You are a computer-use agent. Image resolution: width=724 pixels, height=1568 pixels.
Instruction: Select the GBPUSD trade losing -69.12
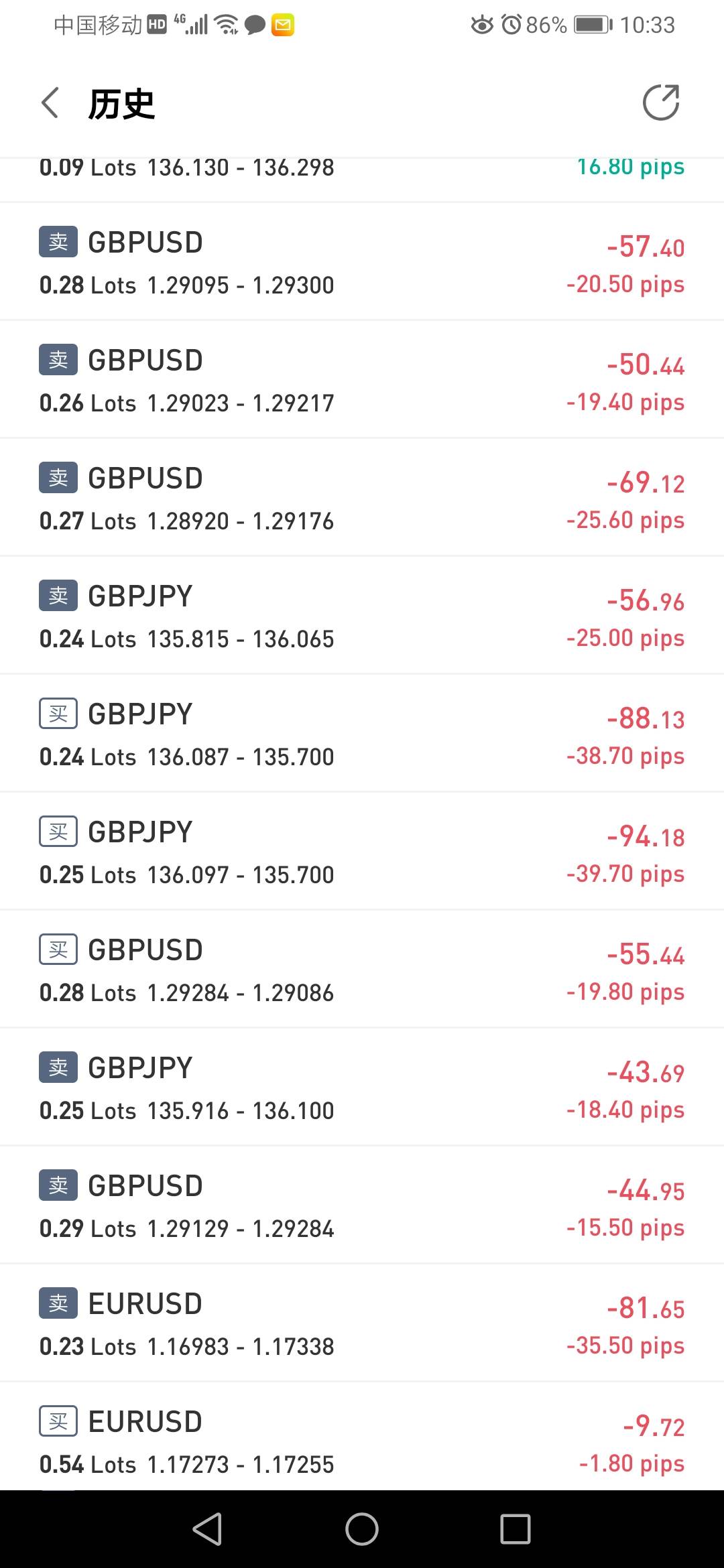point(362,499)
